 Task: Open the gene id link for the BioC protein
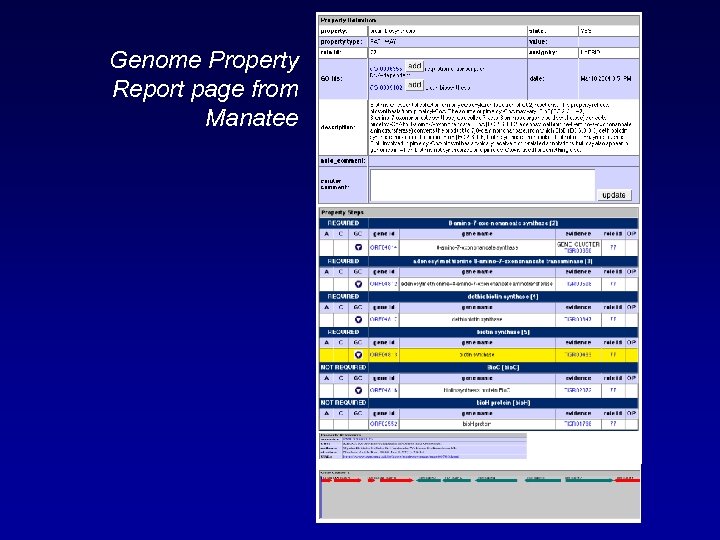pyautogui.click(x=383, y=390)
